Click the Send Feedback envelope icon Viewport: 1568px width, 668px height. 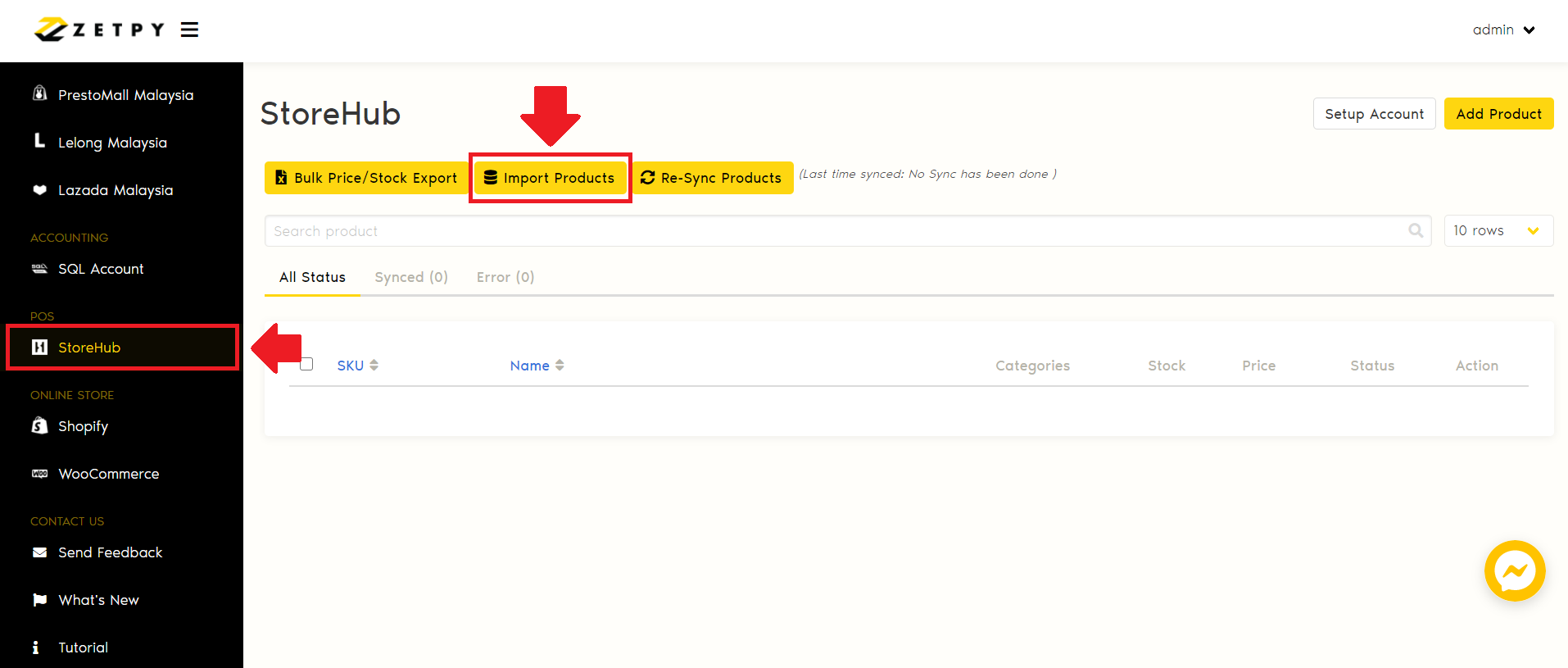click(x=39, y=552)
